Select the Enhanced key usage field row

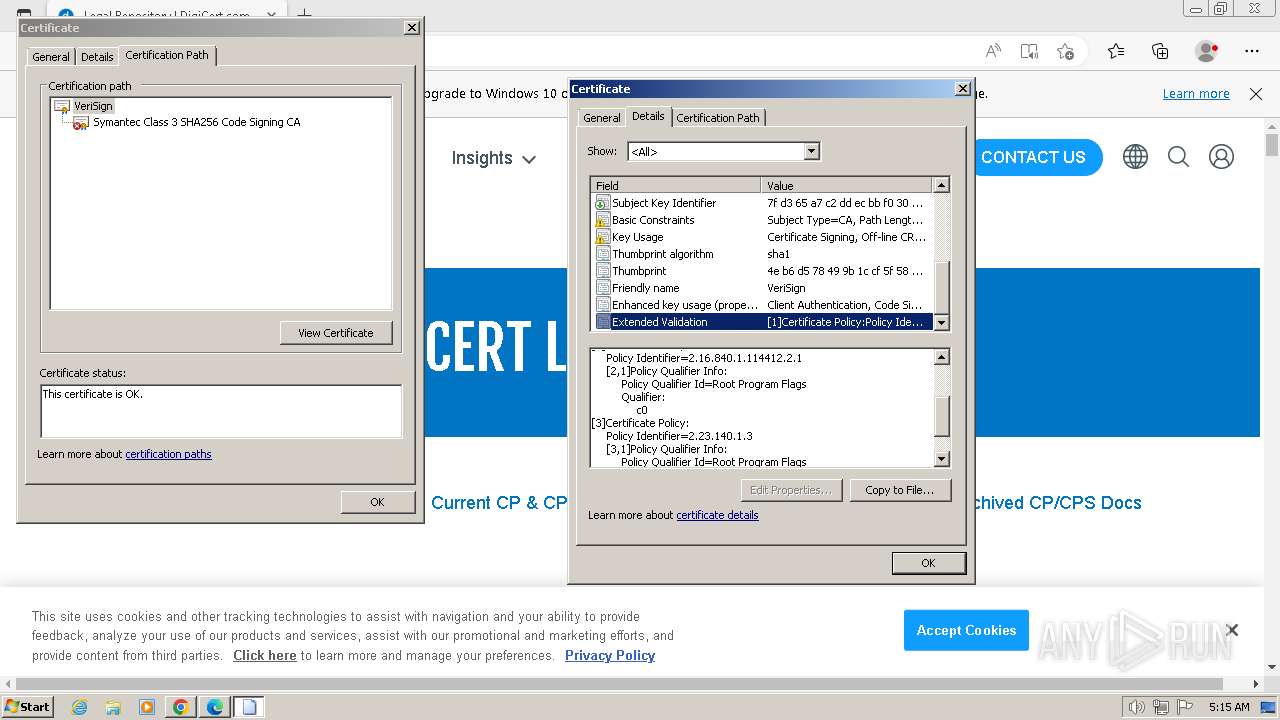point(762,305)
